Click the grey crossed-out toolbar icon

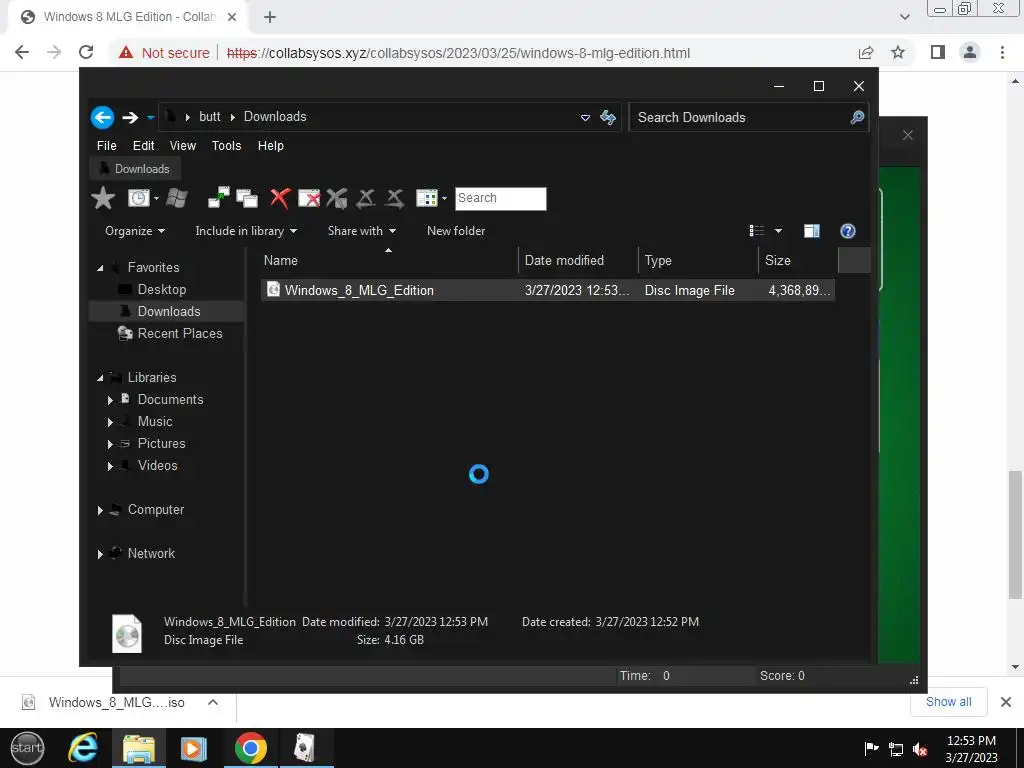[x=337, y=198]
